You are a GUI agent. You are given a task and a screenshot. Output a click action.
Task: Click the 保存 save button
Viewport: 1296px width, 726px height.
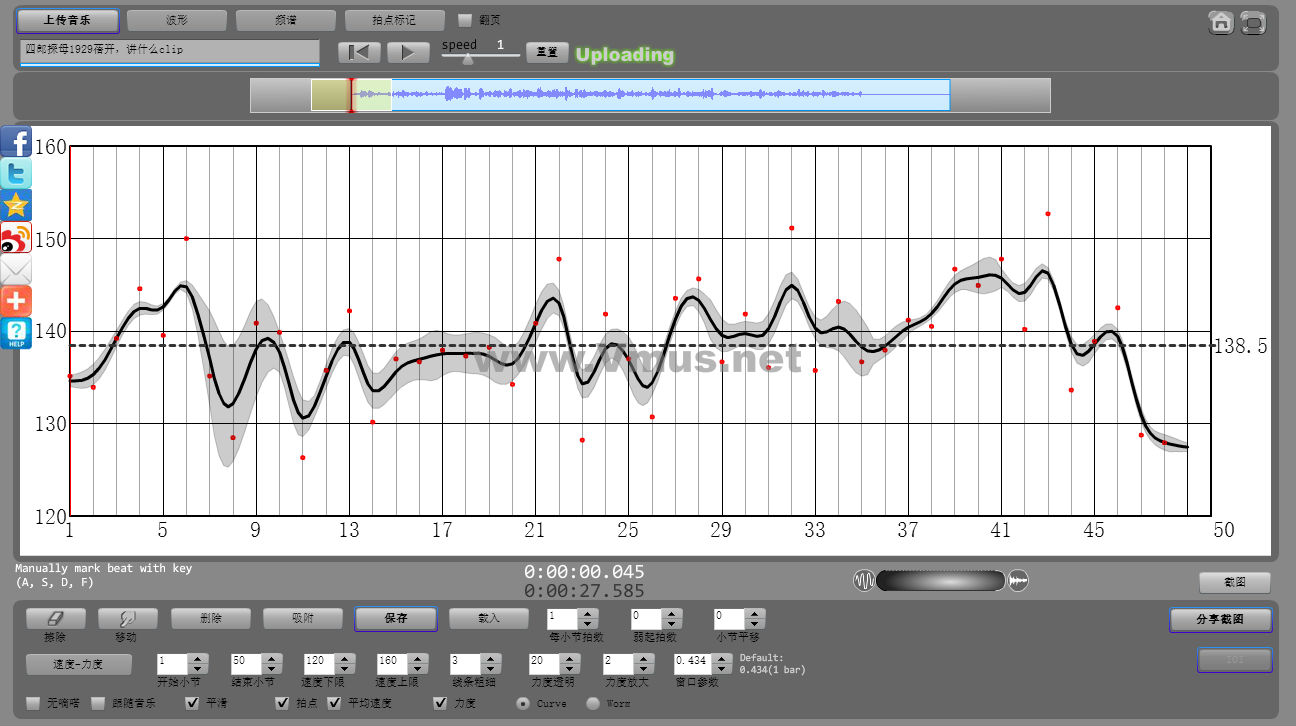[395, 619]
